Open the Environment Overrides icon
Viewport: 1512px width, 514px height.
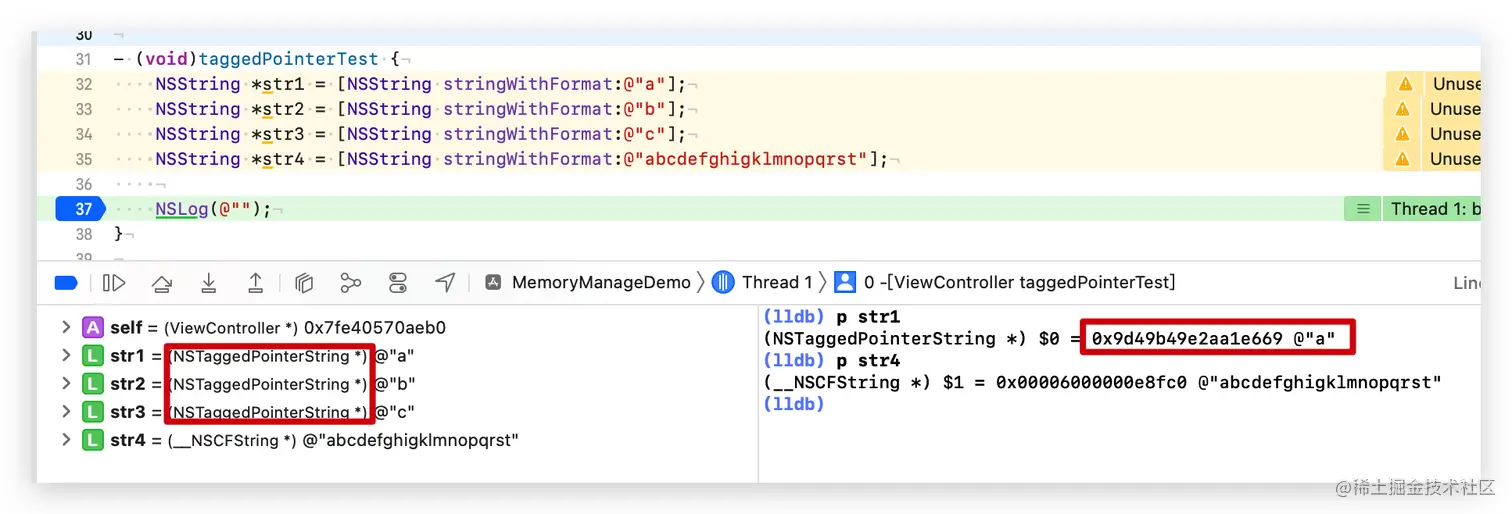(x=398, y=283)
